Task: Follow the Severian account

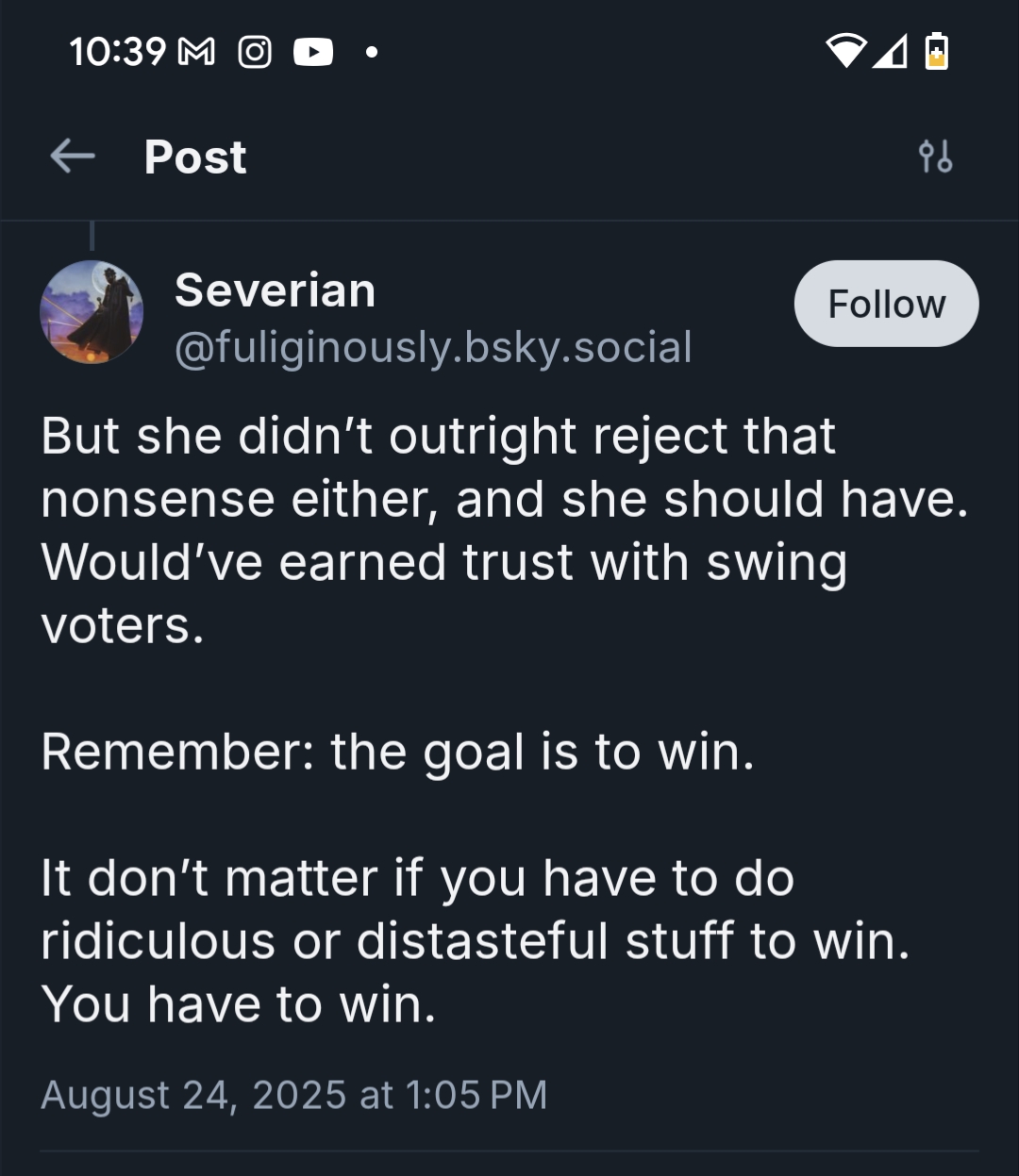Action: 886,304
